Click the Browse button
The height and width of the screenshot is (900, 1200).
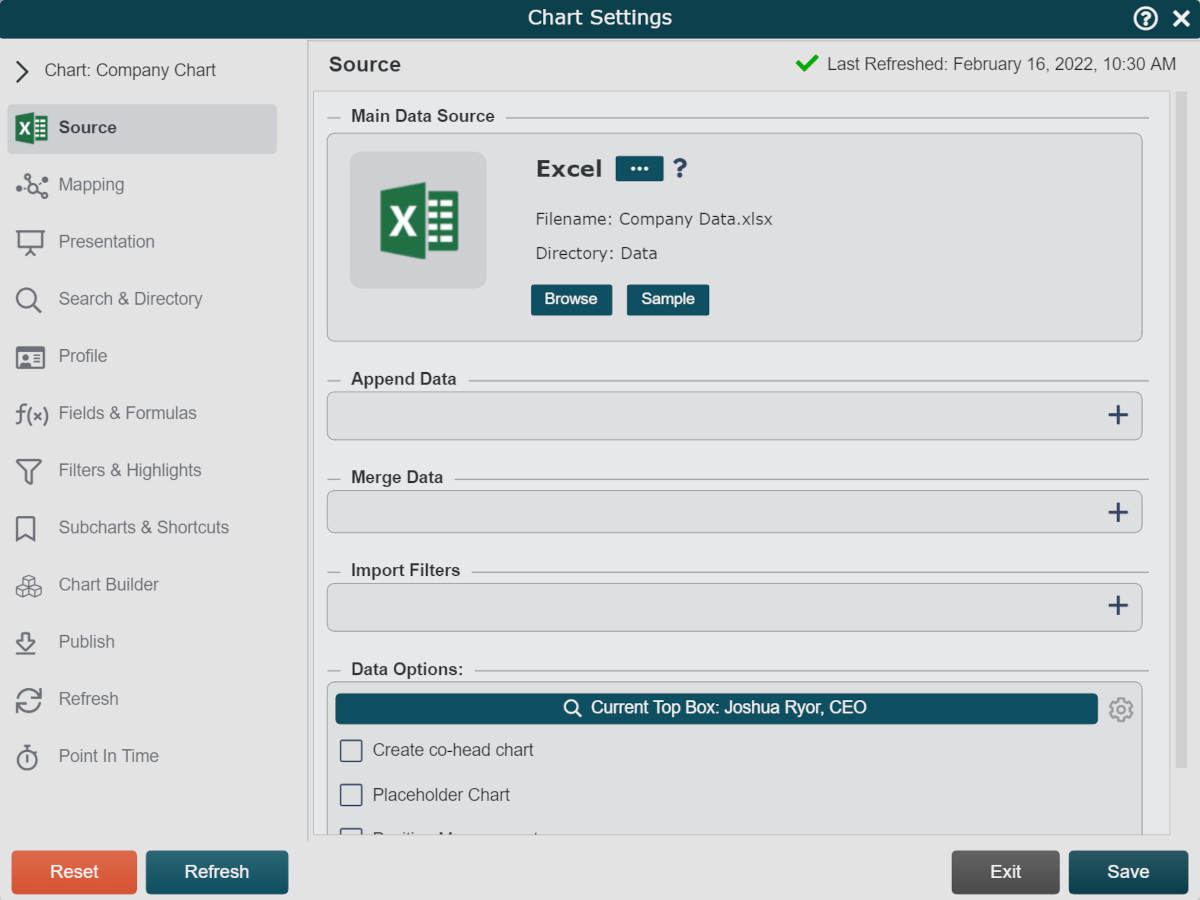[571, 299]
